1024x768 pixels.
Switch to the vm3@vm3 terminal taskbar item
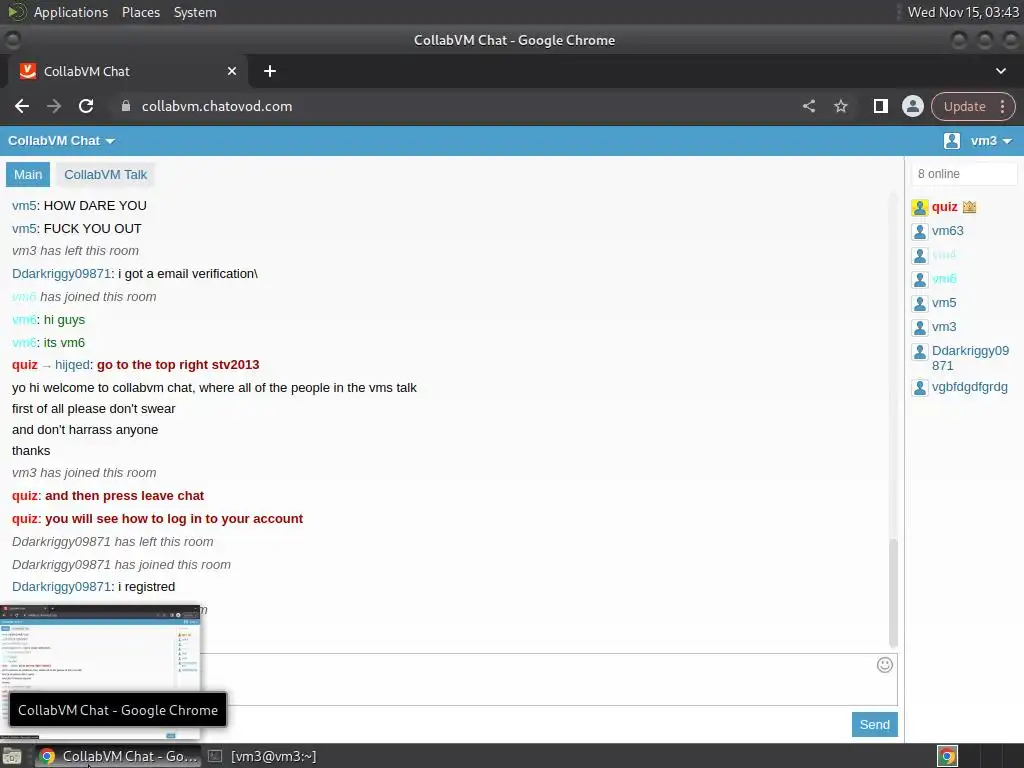[x=262, y=756]
